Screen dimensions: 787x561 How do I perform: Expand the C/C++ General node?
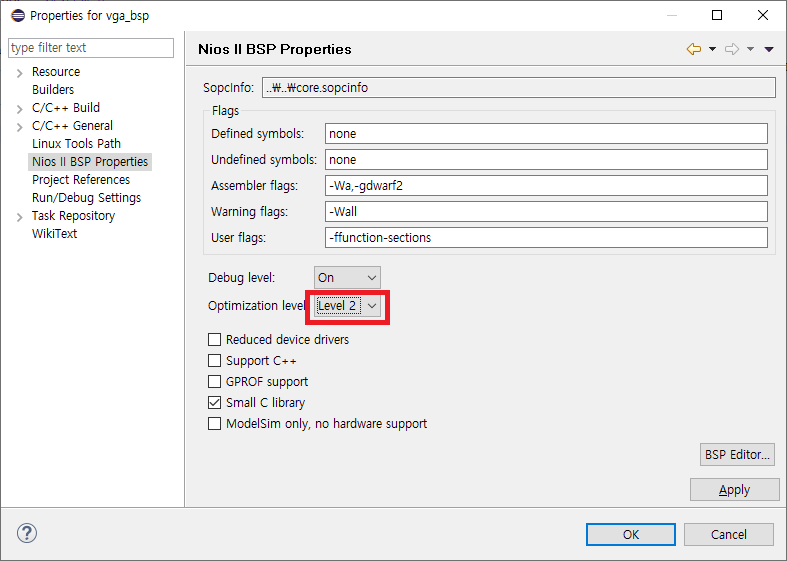20,127
